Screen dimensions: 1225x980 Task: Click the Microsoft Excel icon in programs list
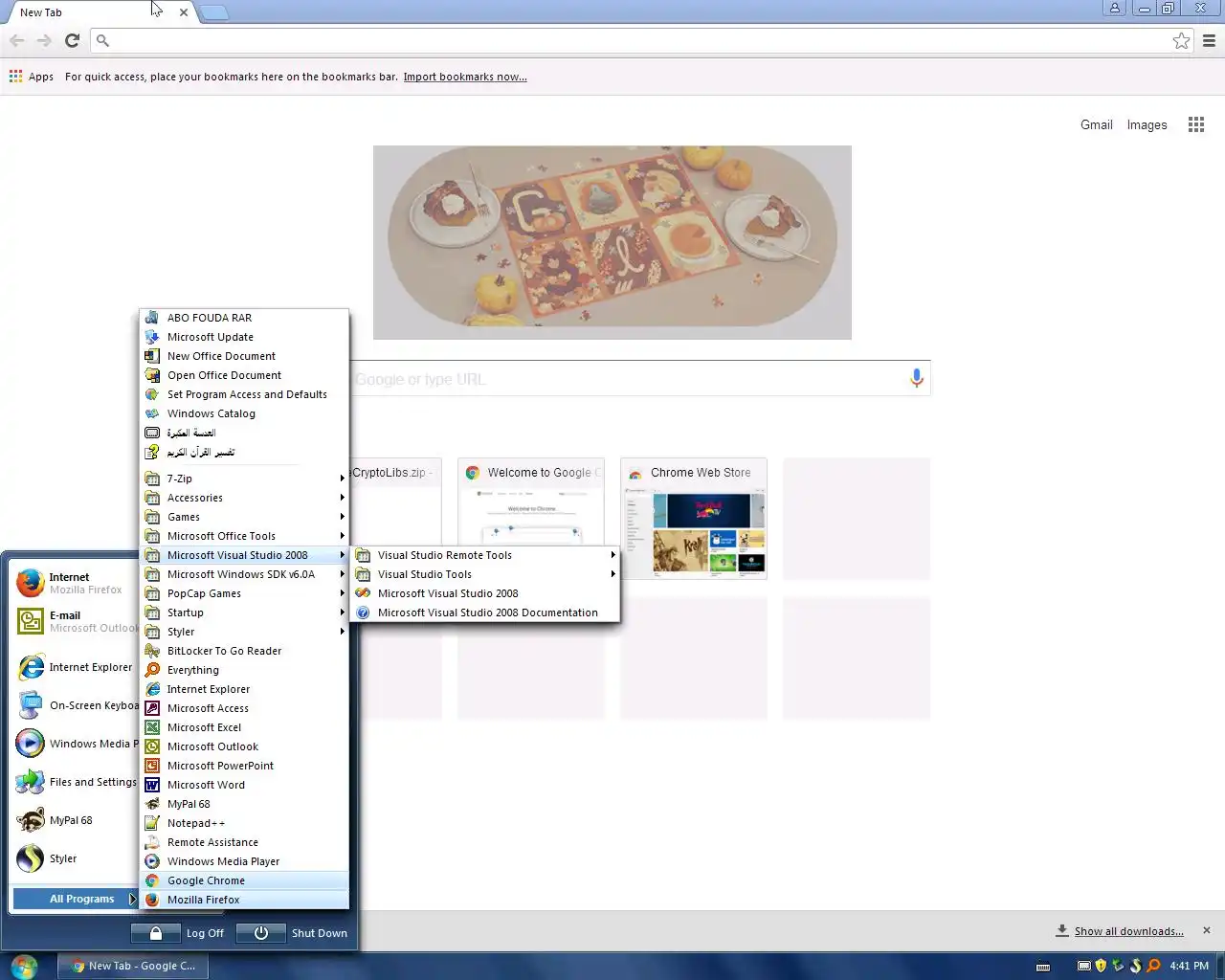click(152, 727)
